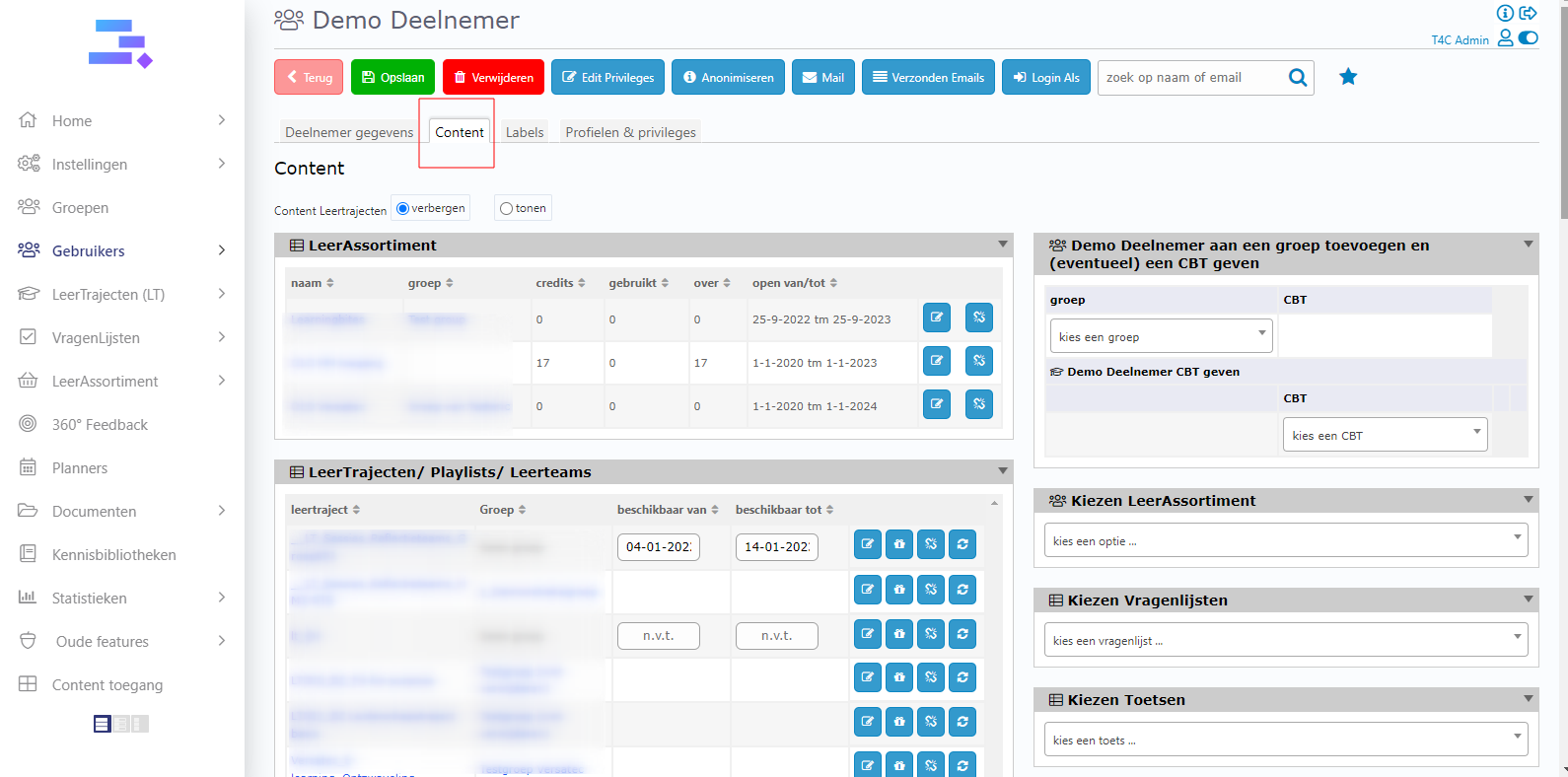
Task: Click the 'beschikbaar van' date field 04-01
Action: pyautogui.click(x=658, y=546)
